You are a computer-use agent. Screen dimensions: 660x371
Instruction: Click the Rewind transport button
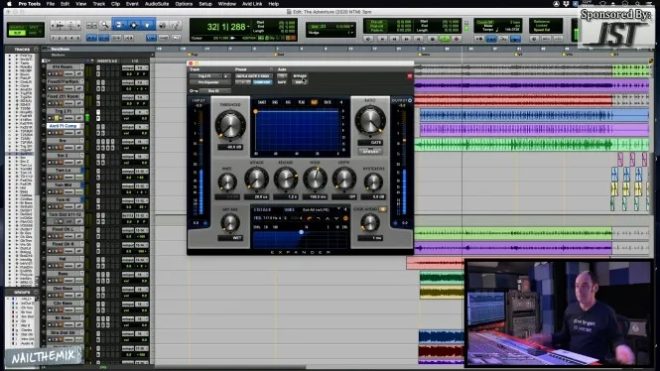(x=394, y=39)
